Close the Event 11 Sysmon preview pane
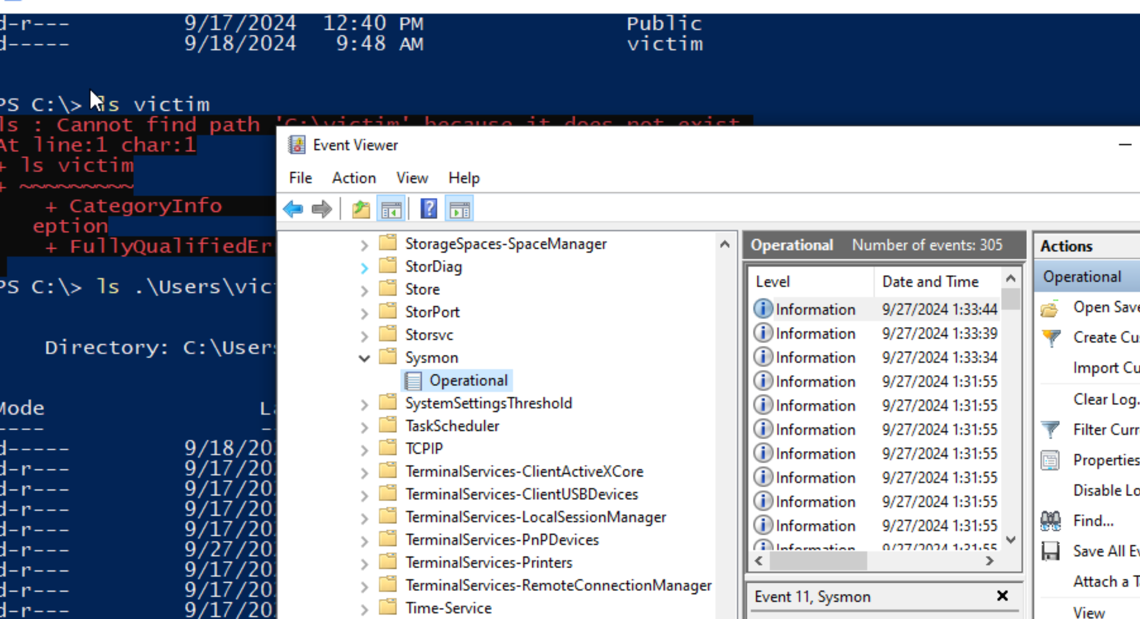The height and width of the screenshot is (619, 1140). (x=1002, y=596)
